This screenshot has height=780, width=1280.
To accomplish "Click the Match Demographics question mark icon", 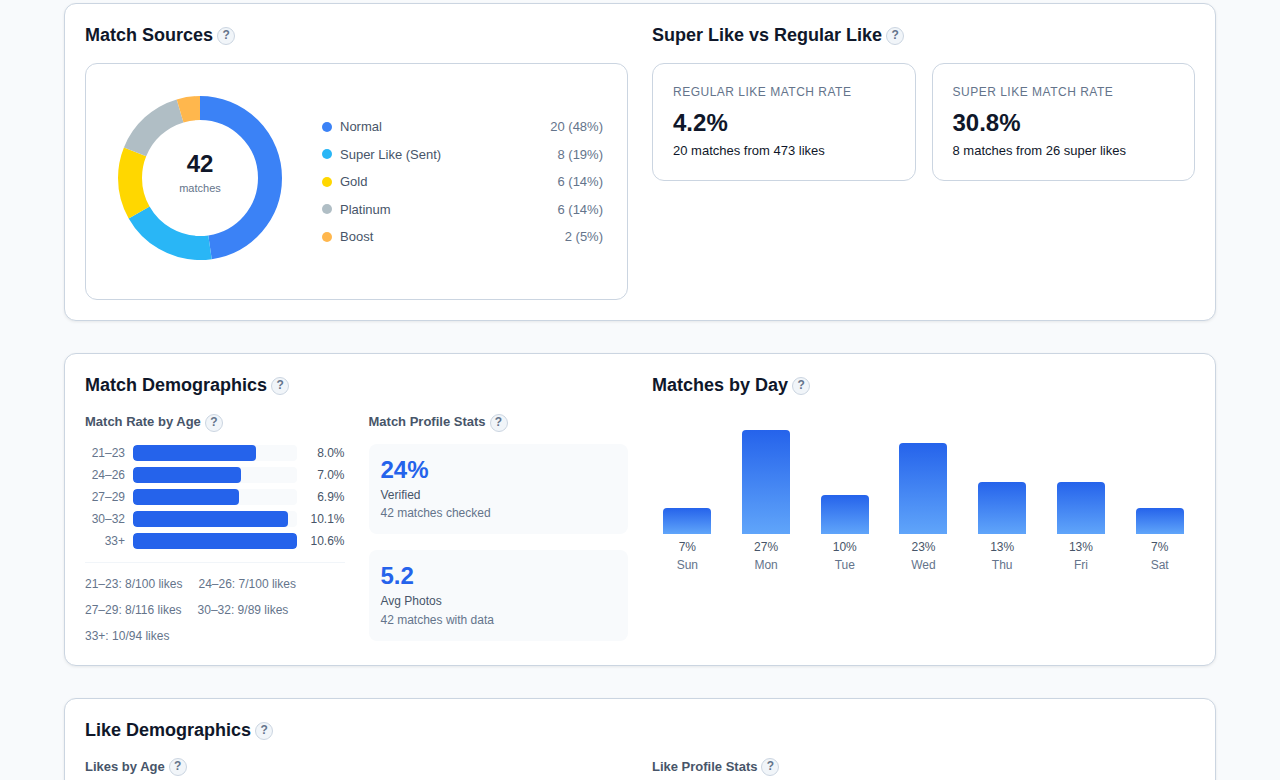I will pyautogui.click(x=281, y=385).
